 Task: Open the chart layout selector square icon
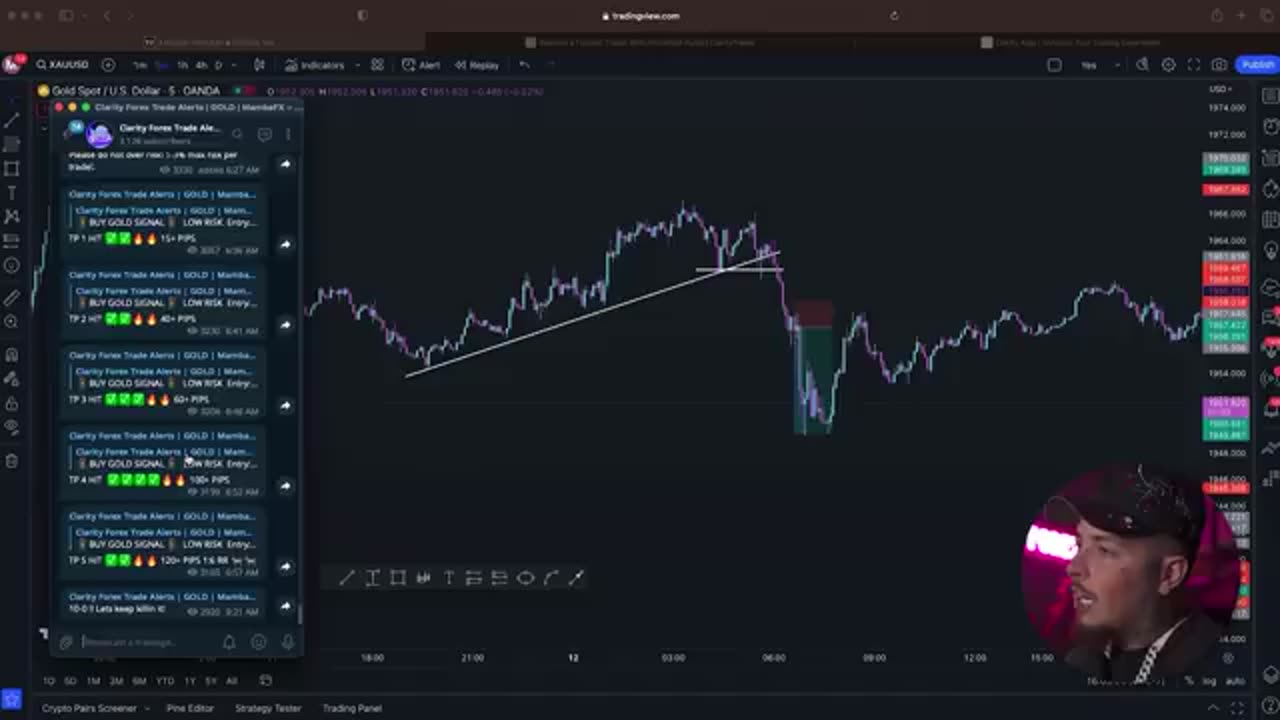(1054, 65)
